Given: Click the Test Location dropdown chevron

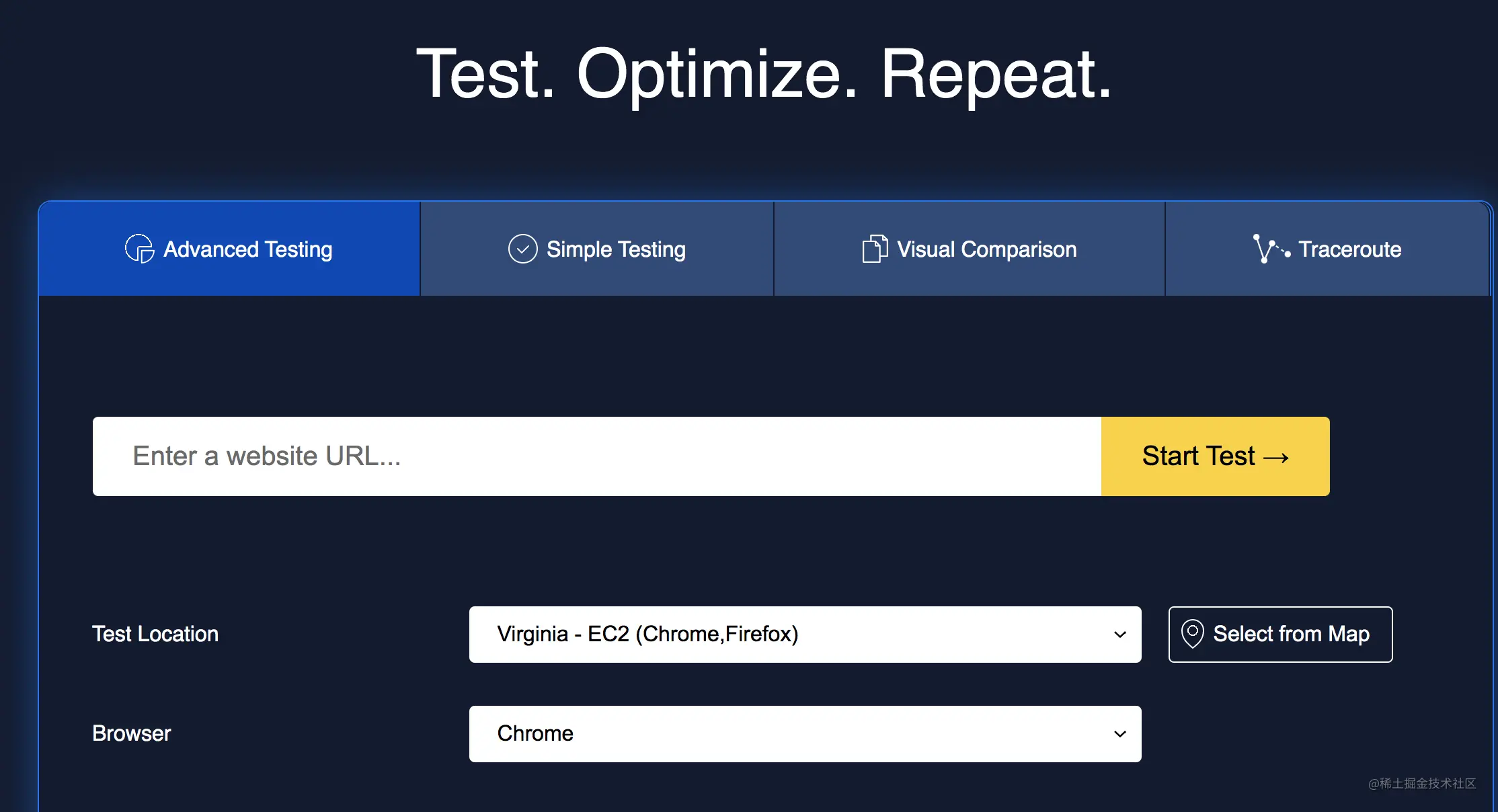Looking at the screenshot, I should (x=1120, y=635).
